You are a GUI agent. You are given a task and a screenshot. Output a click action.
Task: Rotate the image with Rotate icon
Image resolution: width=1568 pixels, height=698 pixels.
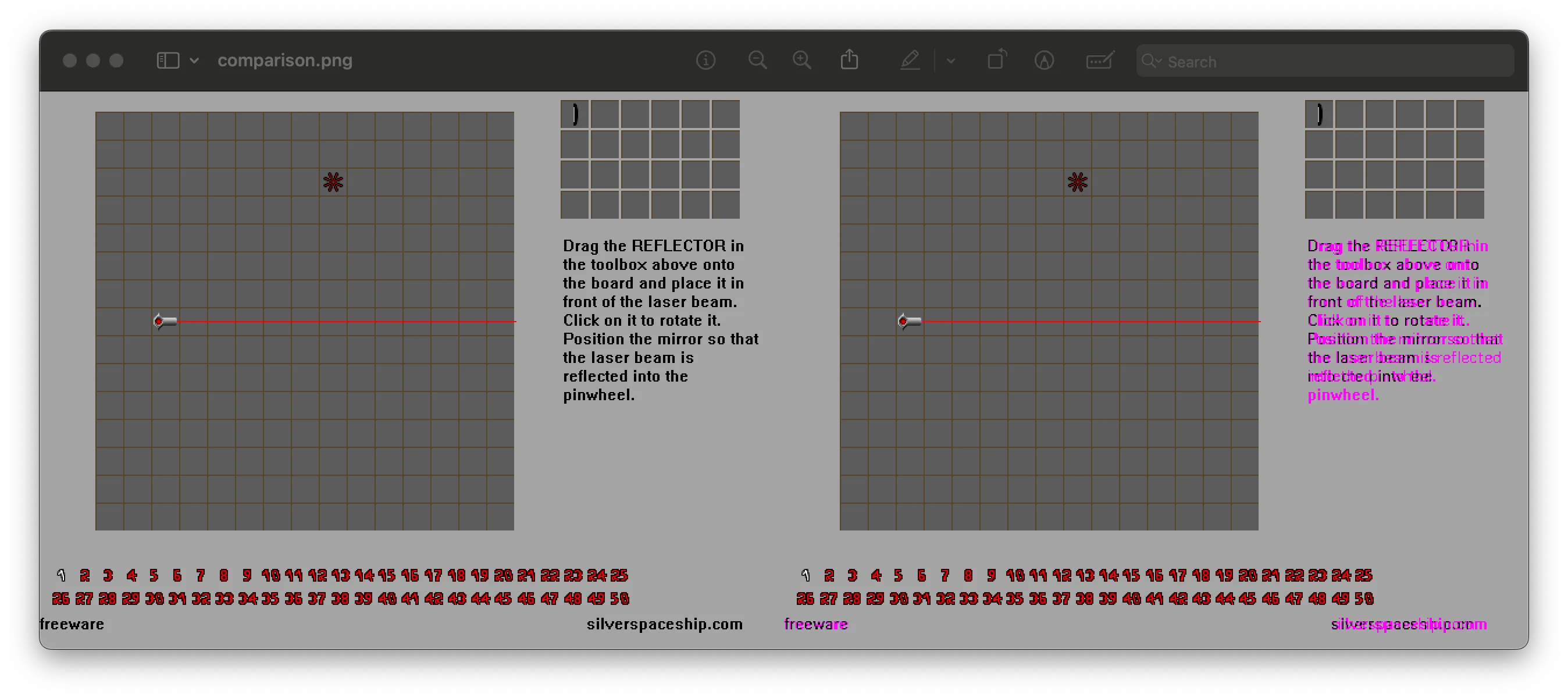click(996, 60)
